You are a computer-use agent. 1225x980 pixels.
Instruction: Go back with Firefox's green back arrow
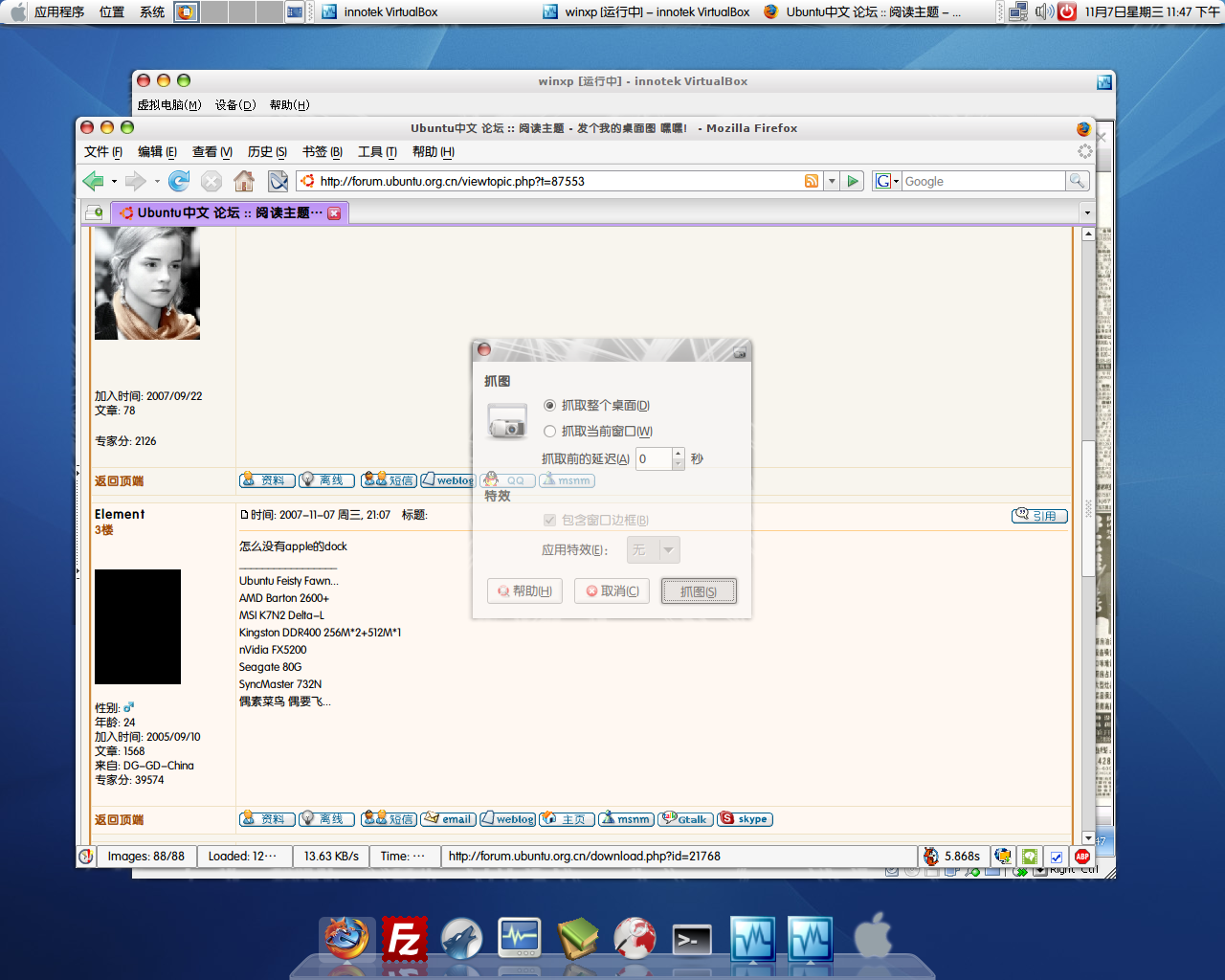pyautogui.click(x=93, y=181)
